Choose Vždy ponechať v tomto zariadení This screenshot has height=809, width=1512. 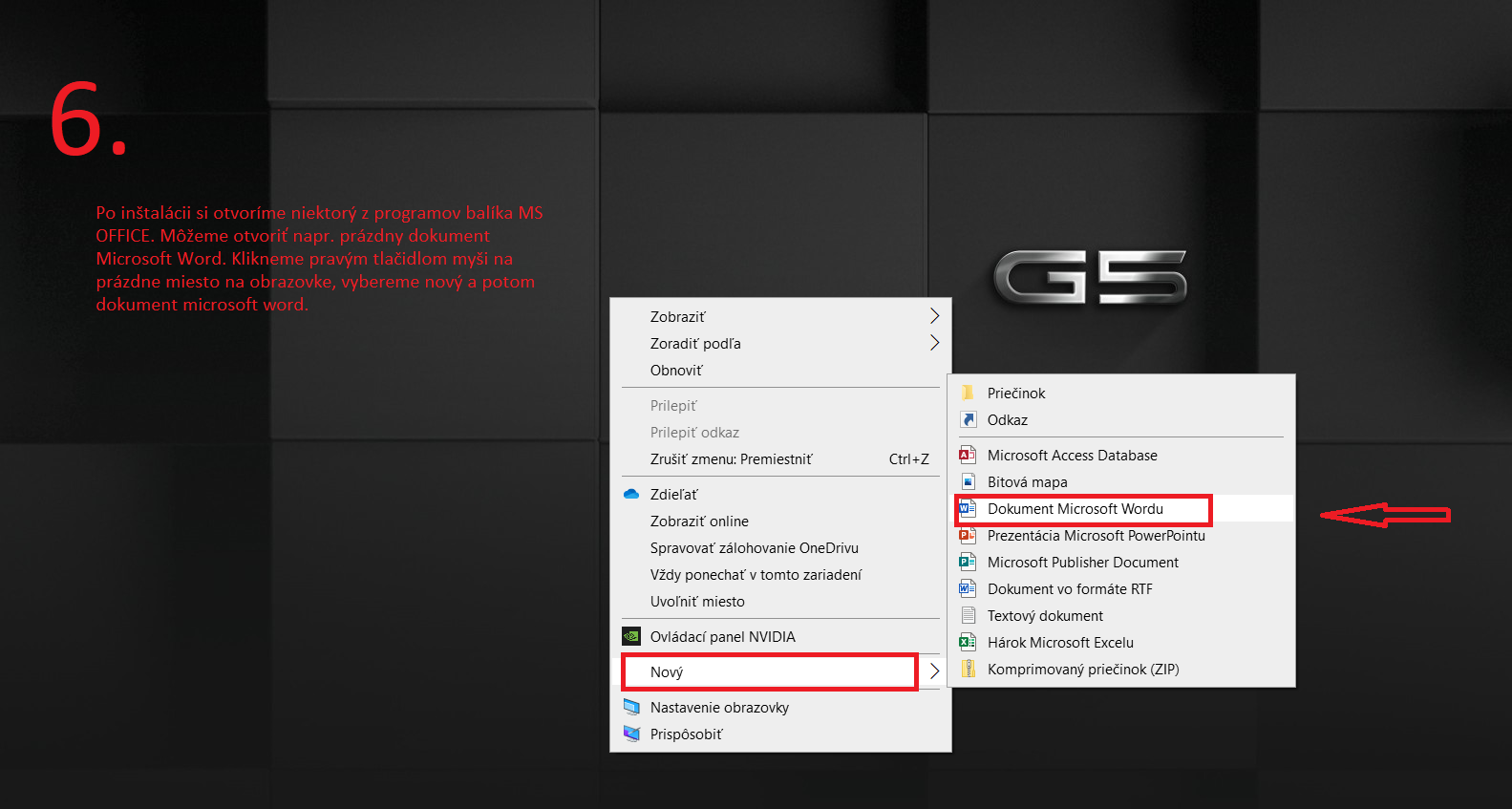pyautogui.click(x=780, y=574)
